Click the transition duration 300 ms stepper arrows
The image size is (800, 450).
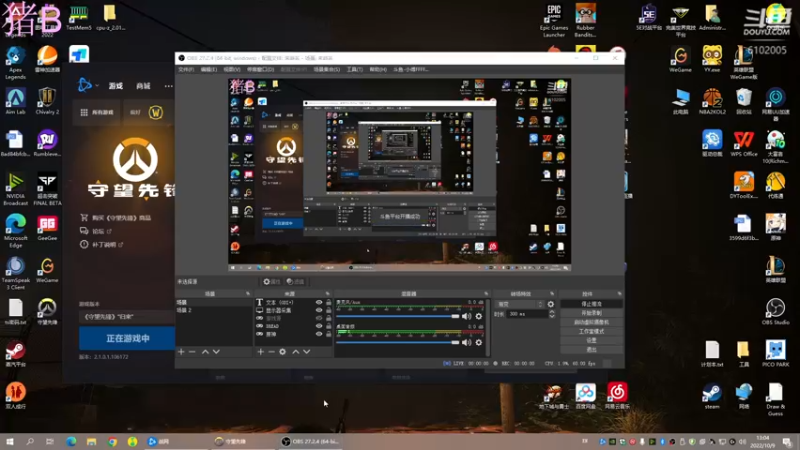point(552,314)
